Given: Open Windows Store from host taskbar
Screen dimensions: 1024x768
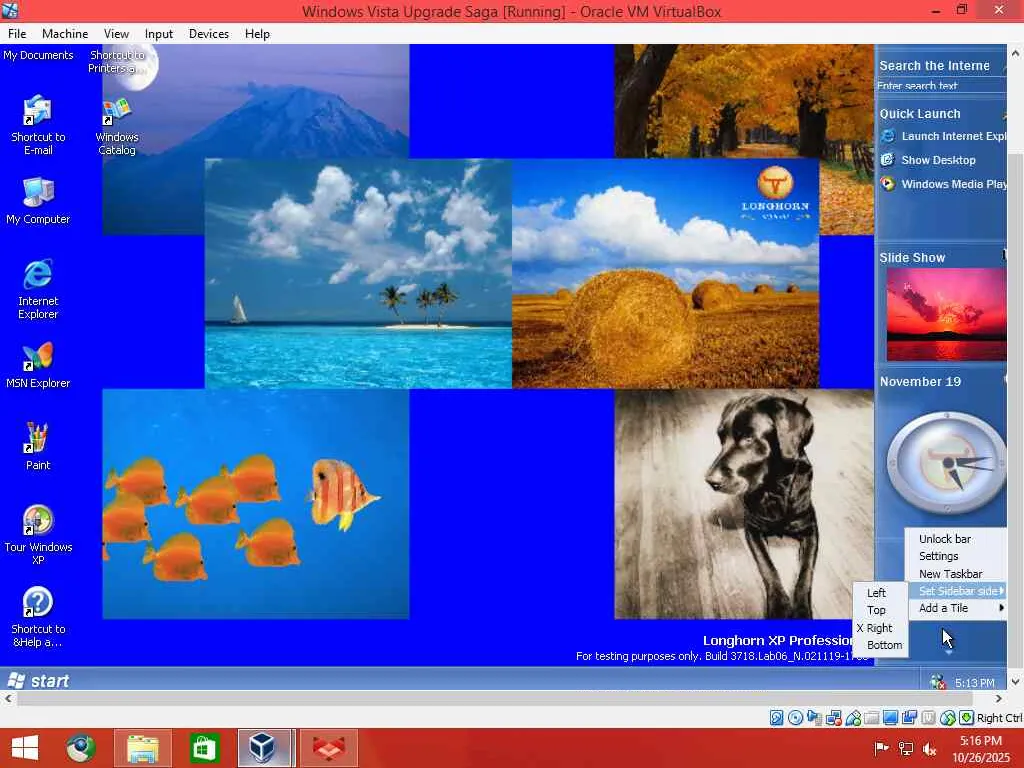Looking at the screenshot, I should click(204, 748).
